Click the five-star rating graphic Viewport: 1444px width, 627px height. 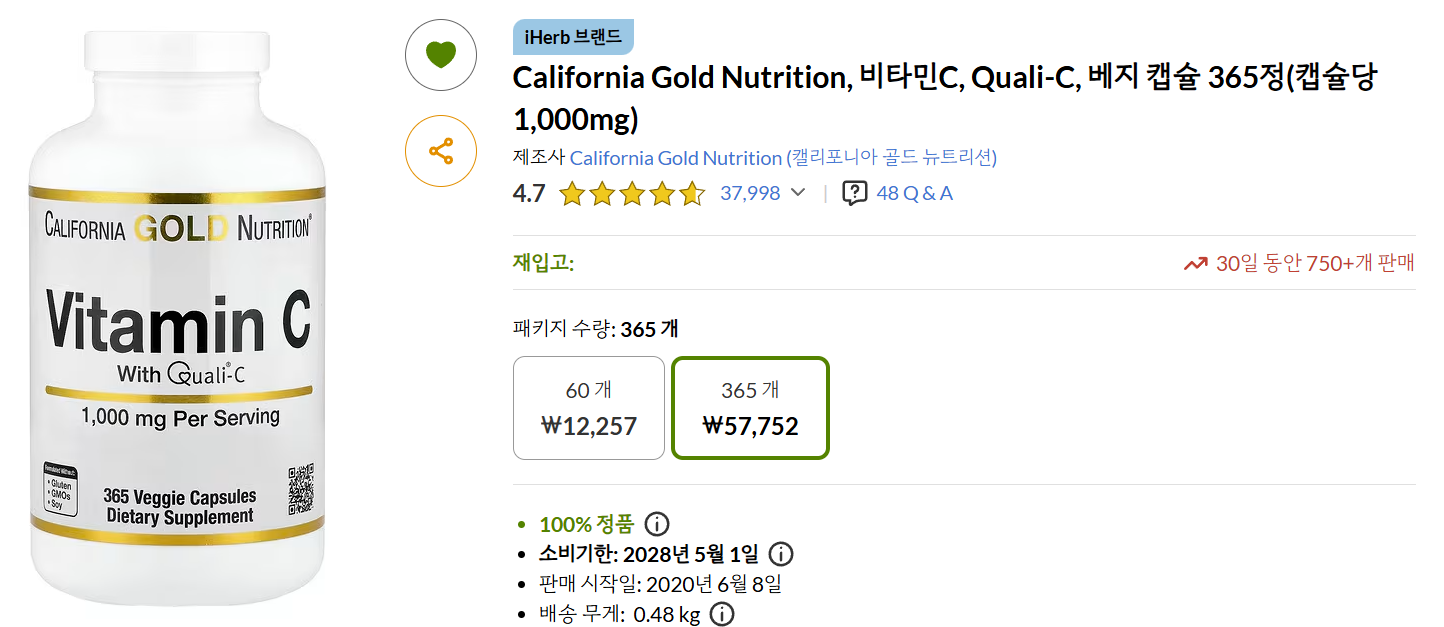point(632,193)
